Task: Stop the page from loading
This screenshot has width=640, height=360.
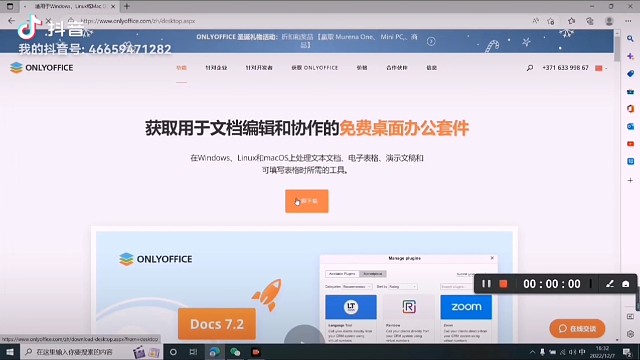Action: click(x=48, y=21)
